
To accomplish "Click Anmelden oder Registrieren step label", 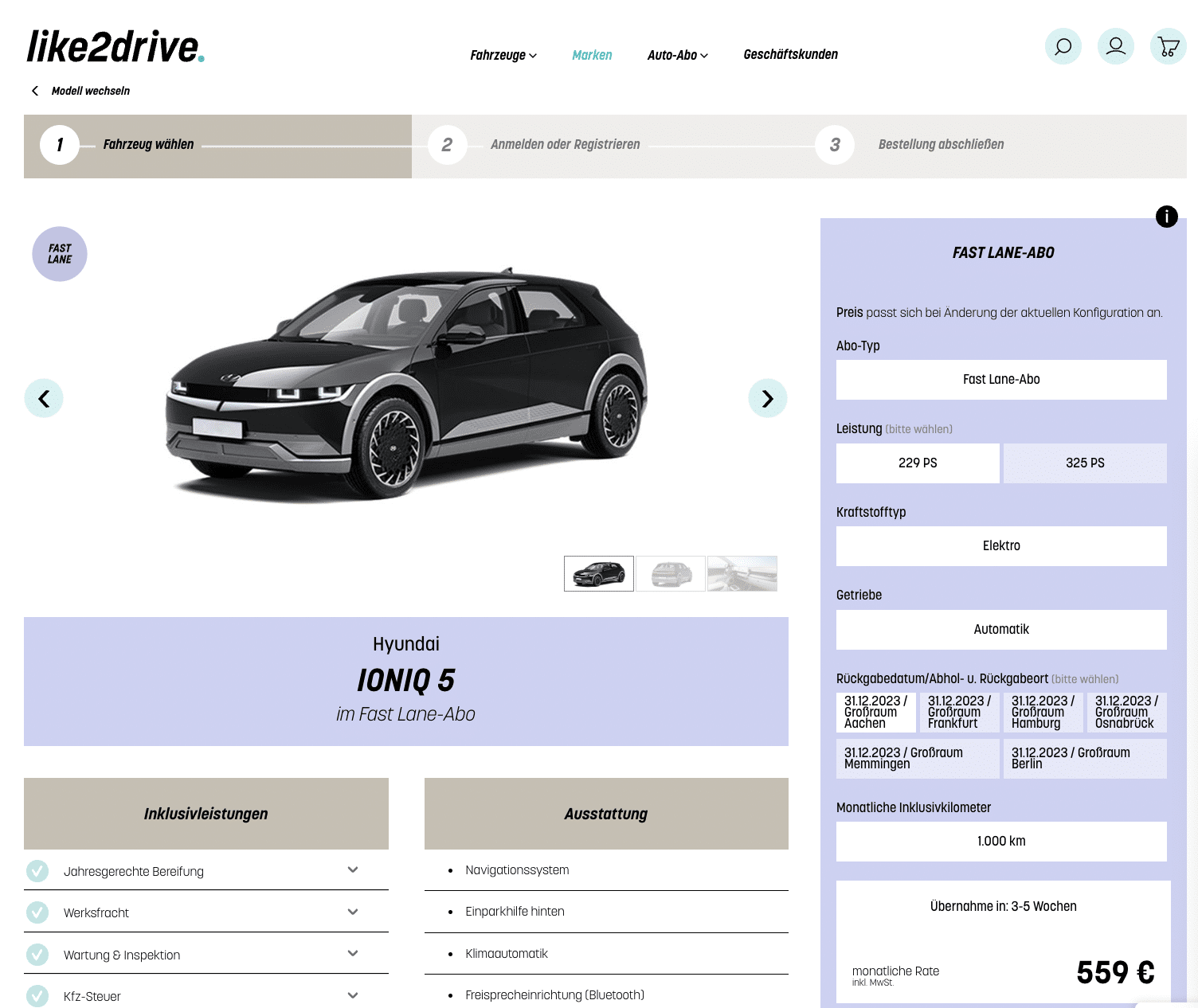I will 566,145.
